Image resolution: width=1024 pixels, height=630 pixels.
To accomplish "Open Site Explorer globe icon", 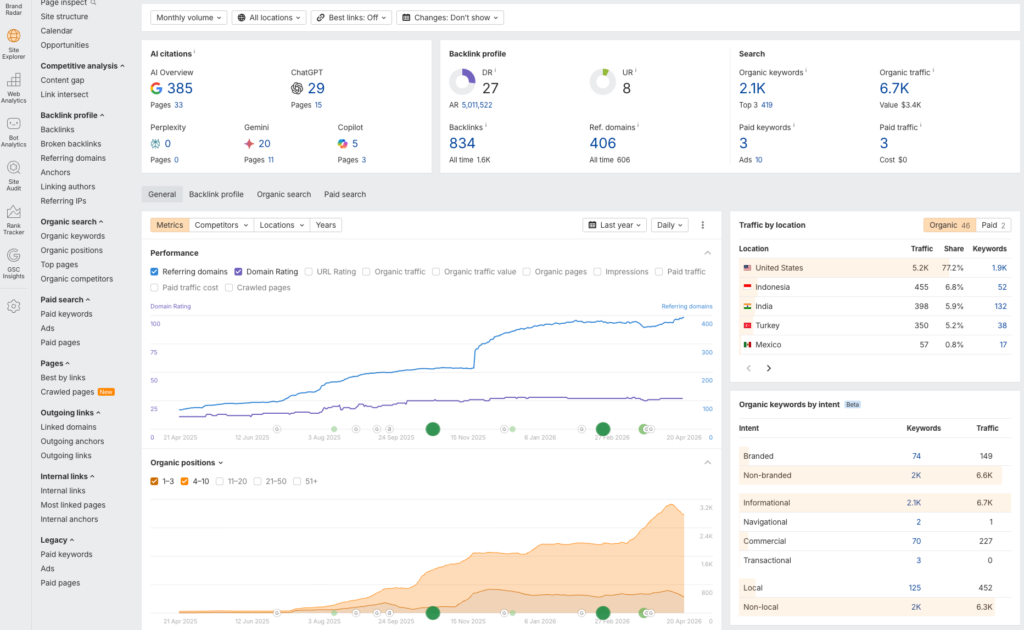I will [13, 36].
